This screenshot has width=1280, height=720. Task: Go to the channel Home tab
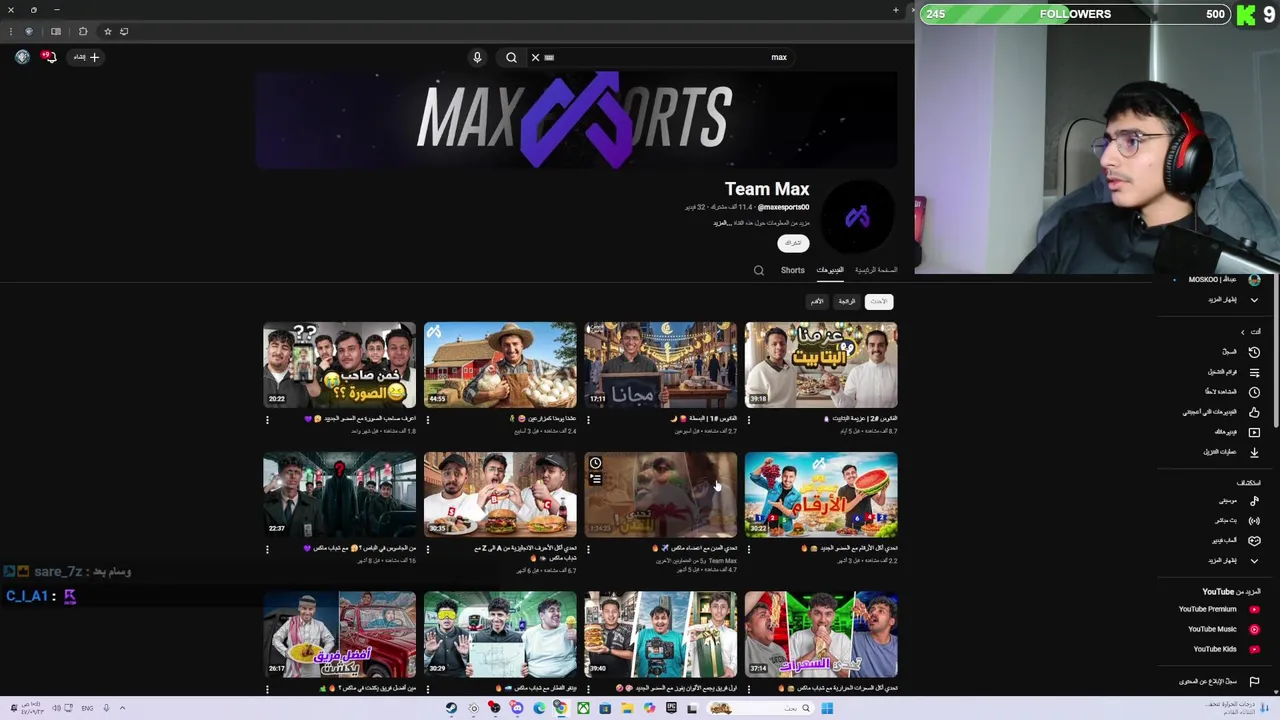tap(876, 270)
